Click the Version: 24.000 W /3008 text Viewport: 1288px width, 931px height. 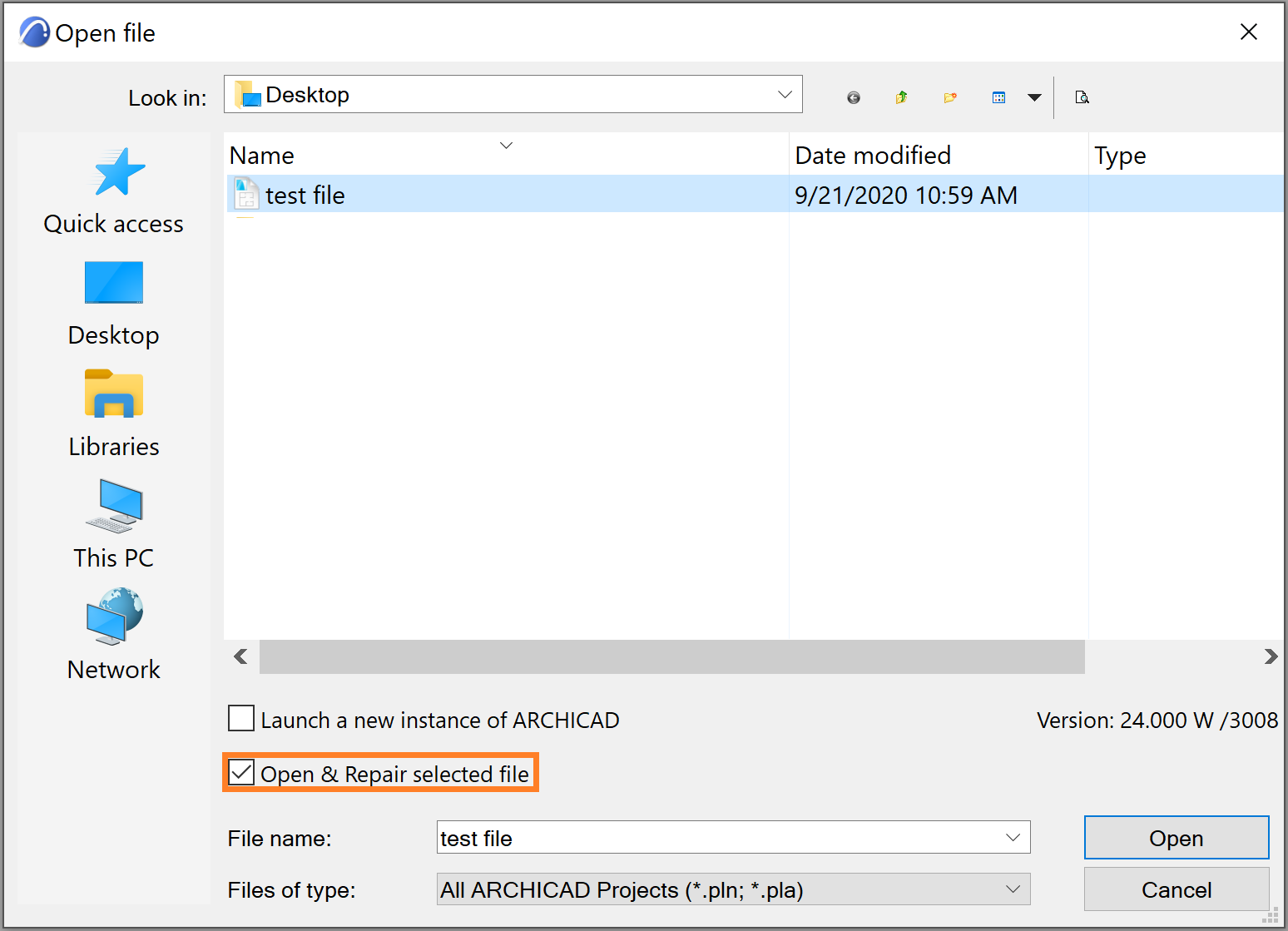(x=1157, y=720)
